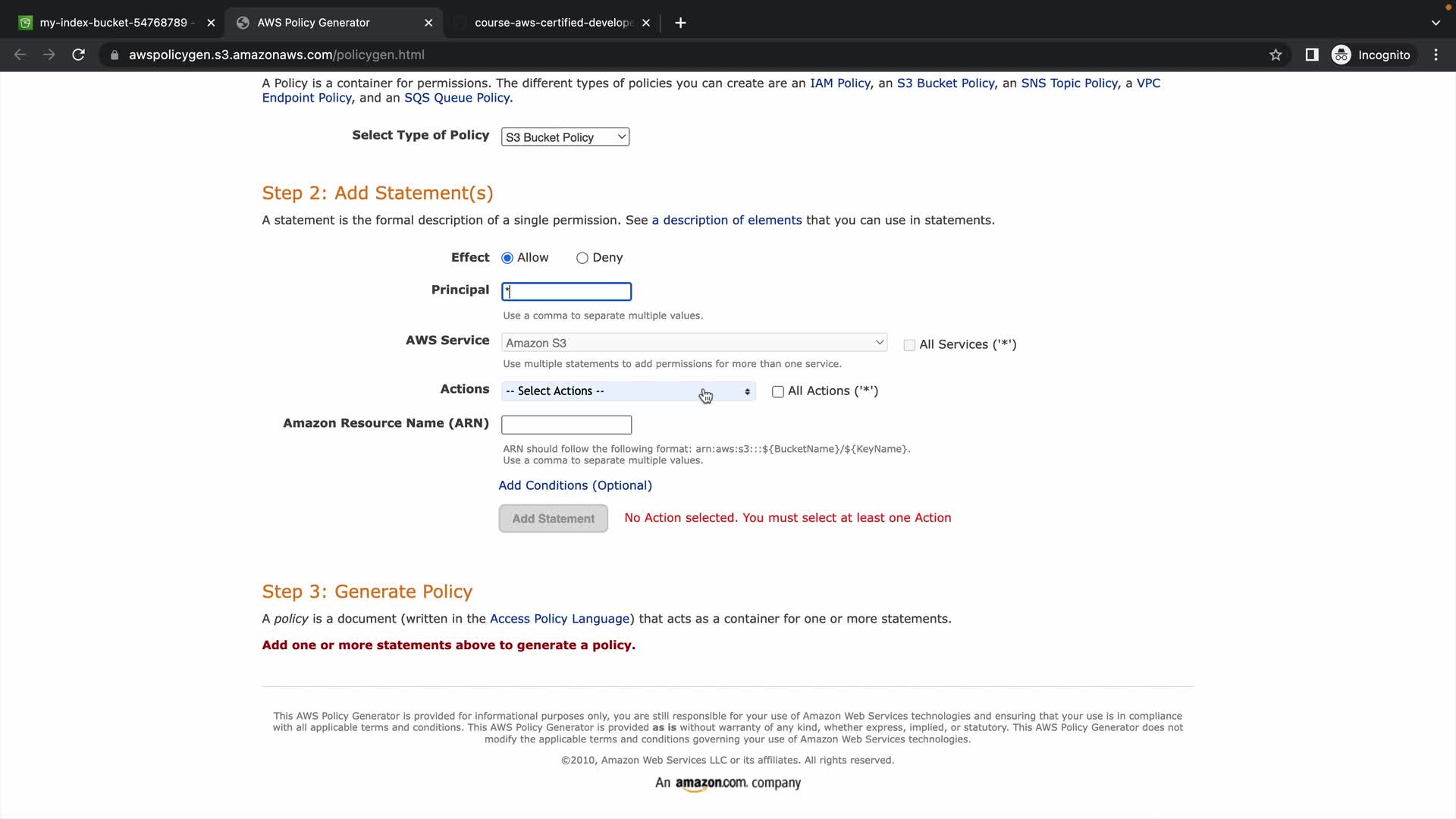This screenshot has width=1456, height=819.
Task: Open the Chrome three-dot menu
Action: tap(1436, 55)
